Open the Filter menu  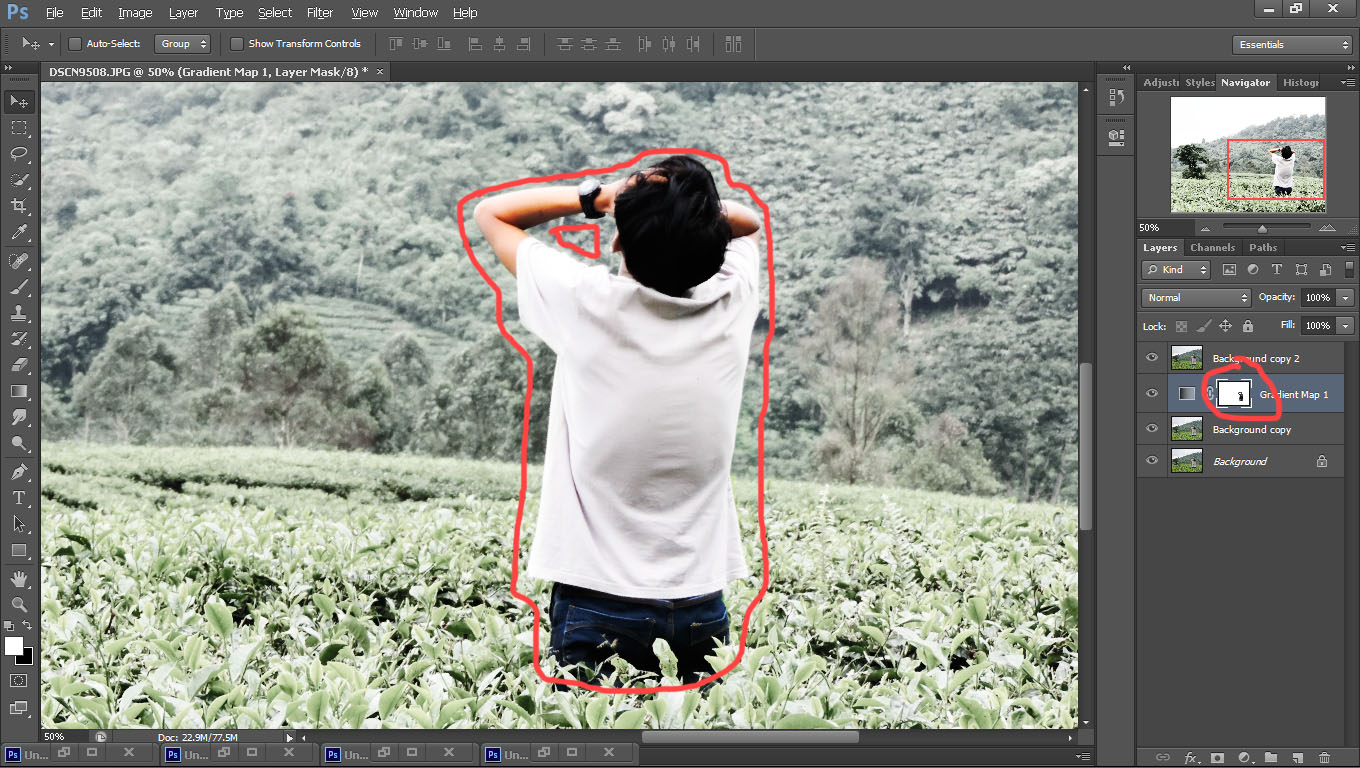pos(320,12)
